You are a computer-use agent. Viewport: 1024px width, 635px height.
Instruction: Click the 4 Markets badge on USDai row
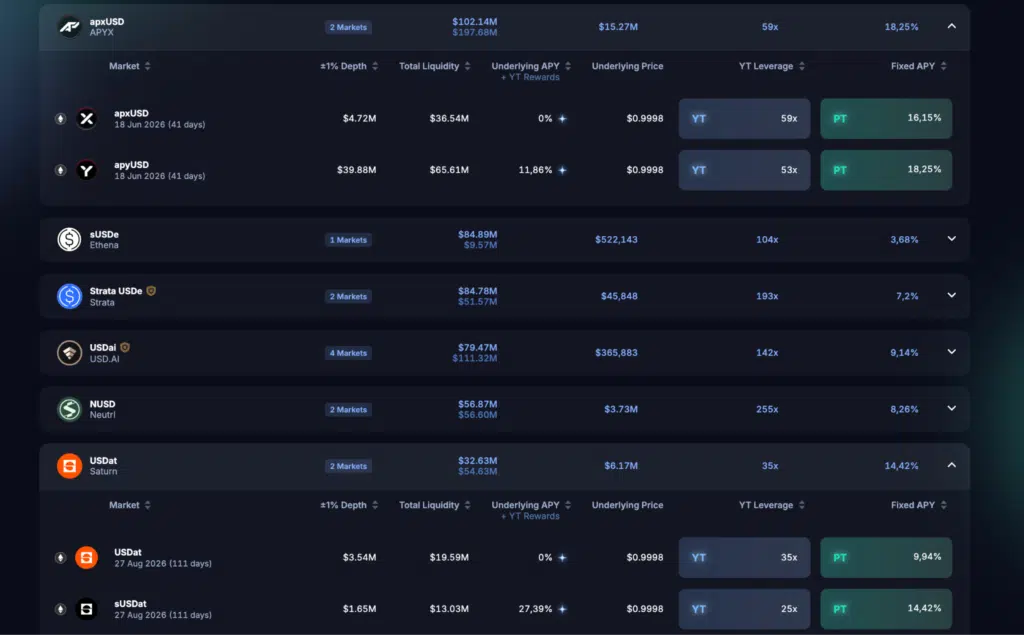click(348, 353)
